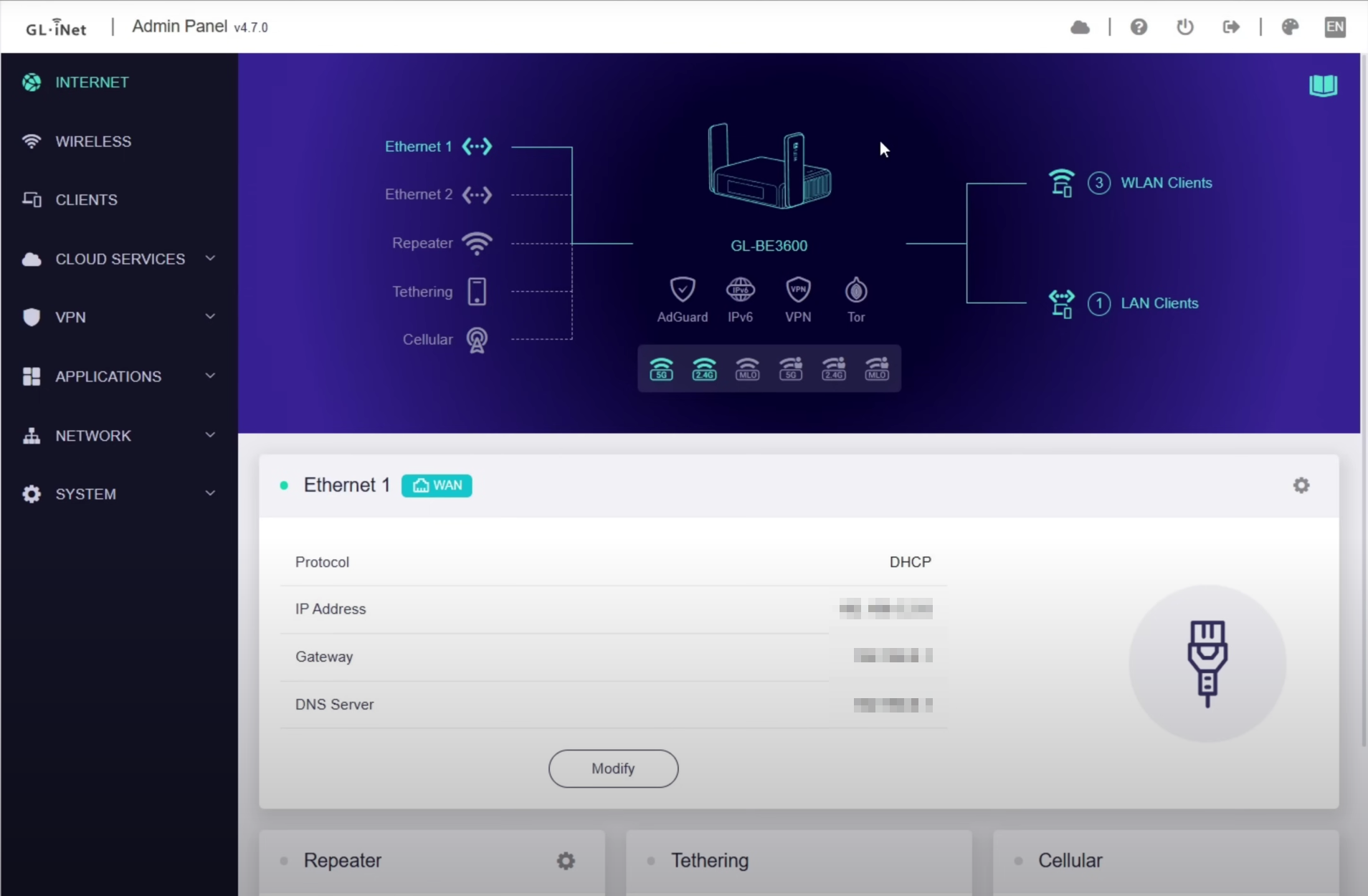The height and width of the screenshot is (896, 1368).
Task: Click the Ethernet 1 label in diagram
Action: point(419,146)
